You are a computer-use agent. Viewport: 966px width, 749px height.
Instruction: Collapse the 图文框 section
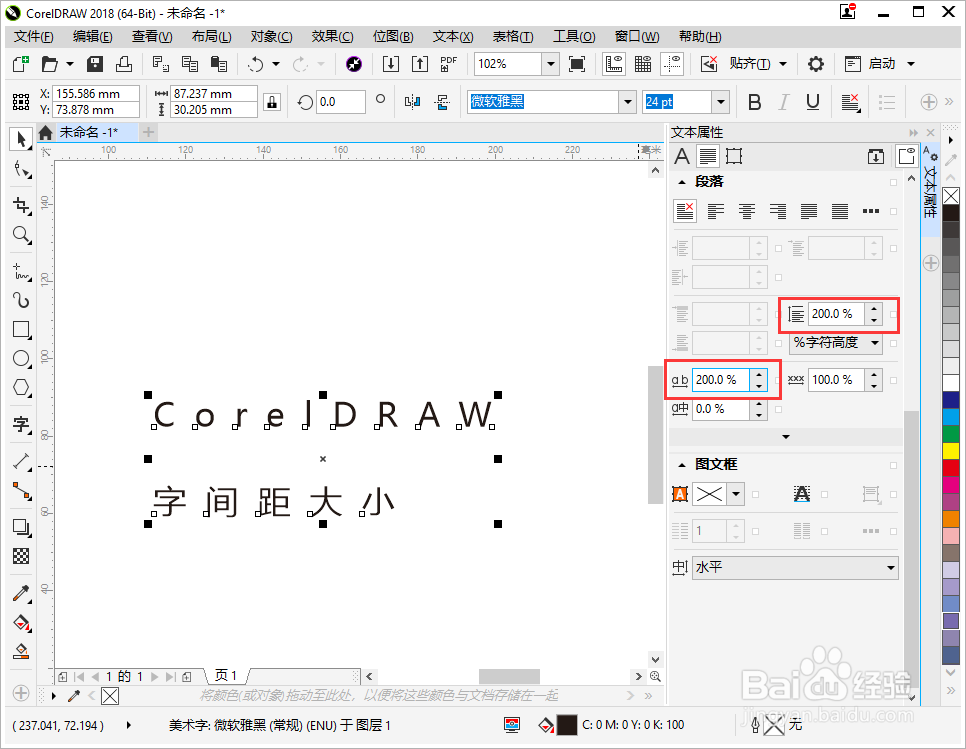pyautogui.click(x=682, y=465)
